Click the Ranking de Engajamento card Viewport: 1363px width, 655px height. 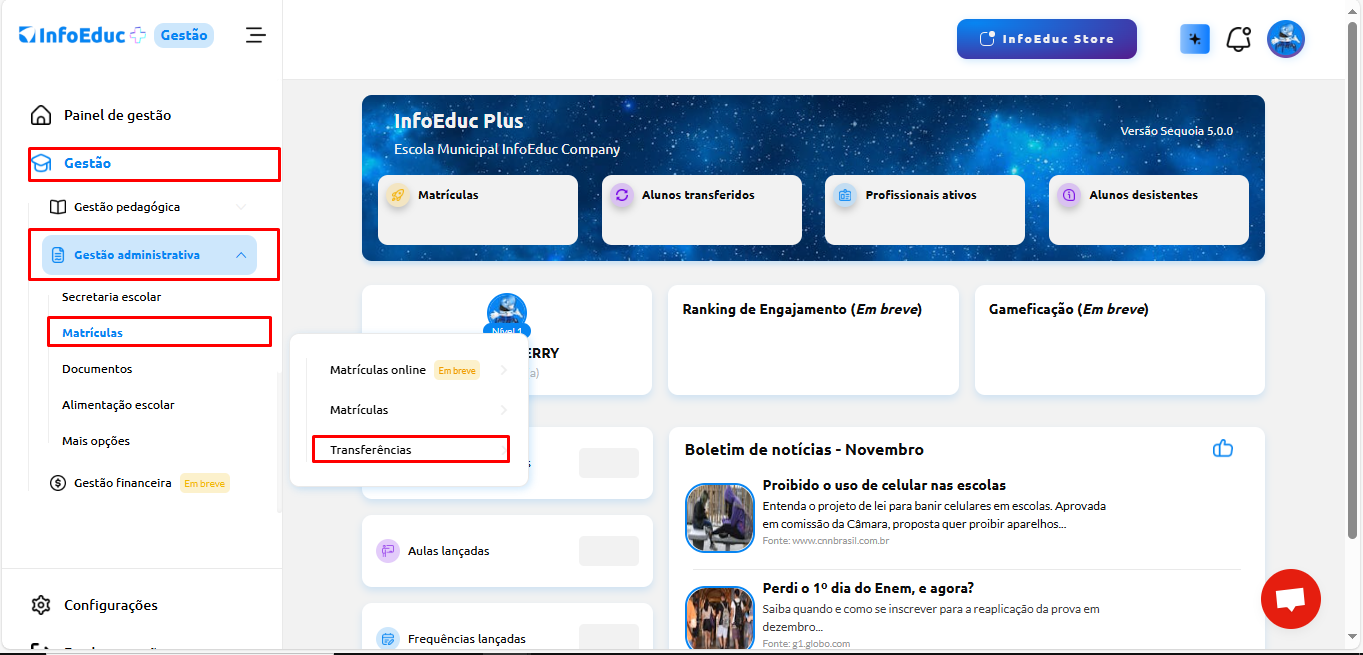(x=813, y=340)
